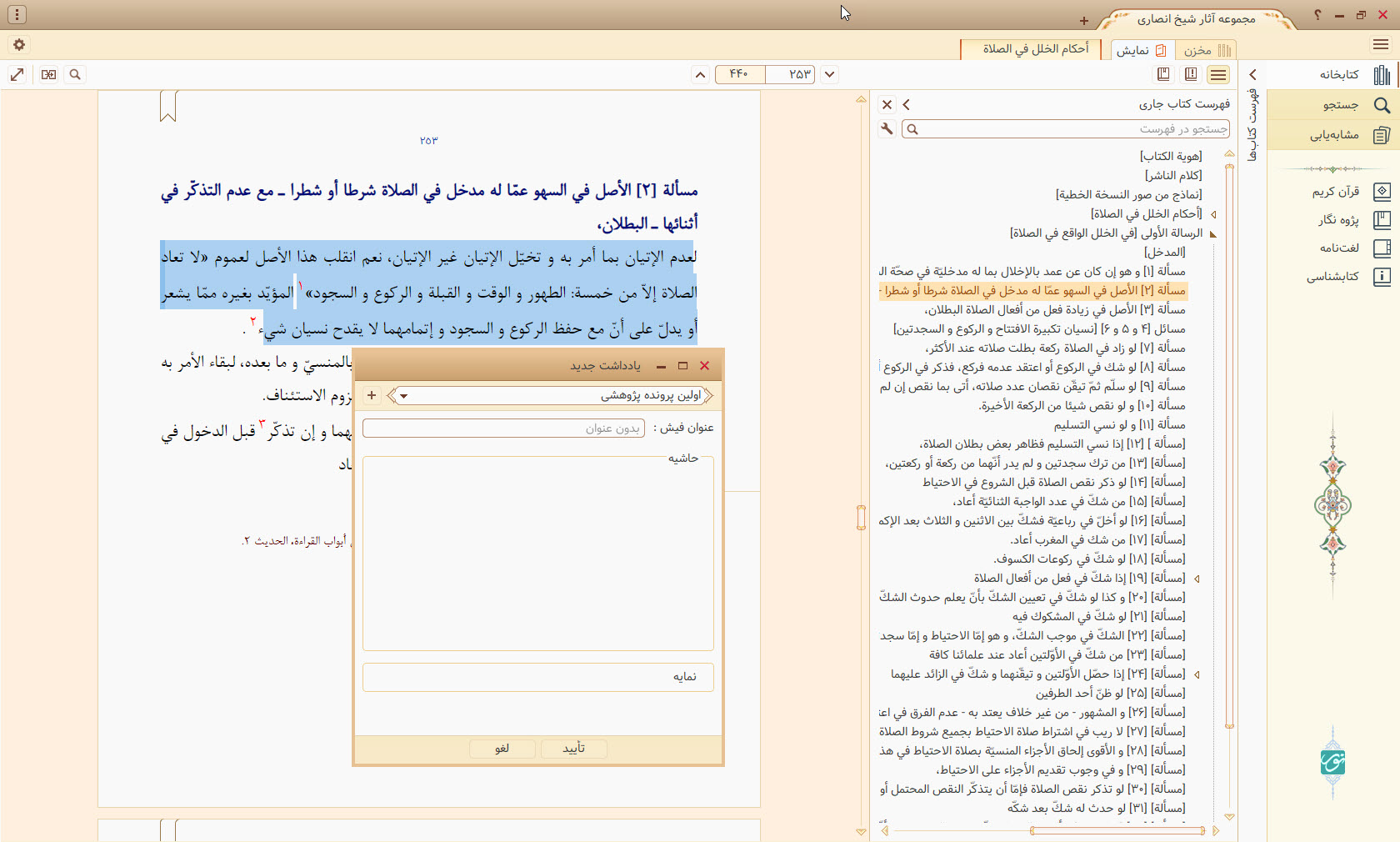The image size is (1400, 842).
Task: Open wrench tool in contents search
Action: [887, 129]
